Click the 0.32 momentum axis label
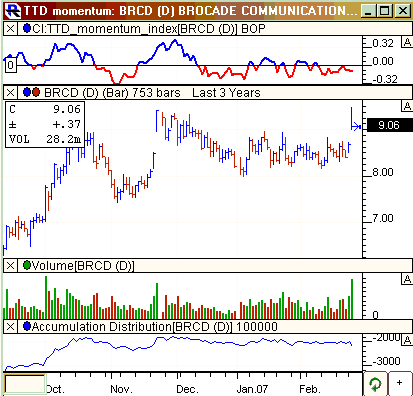 point(383,43)
